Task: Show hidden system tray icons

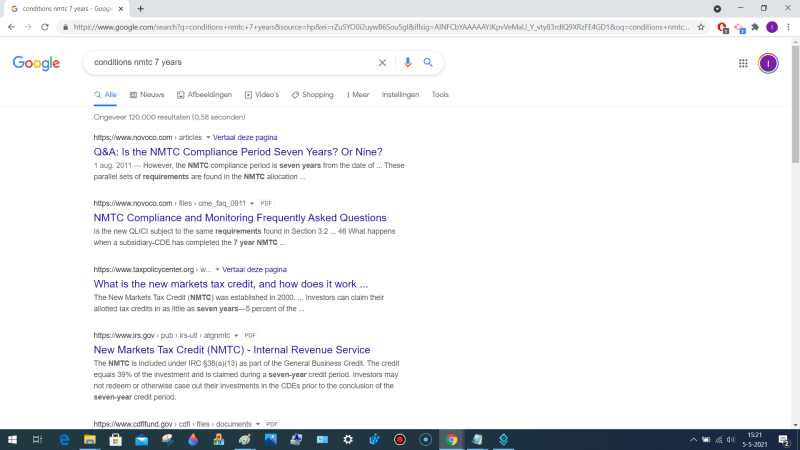Action: pyautogui.click(x=693, y=439)
